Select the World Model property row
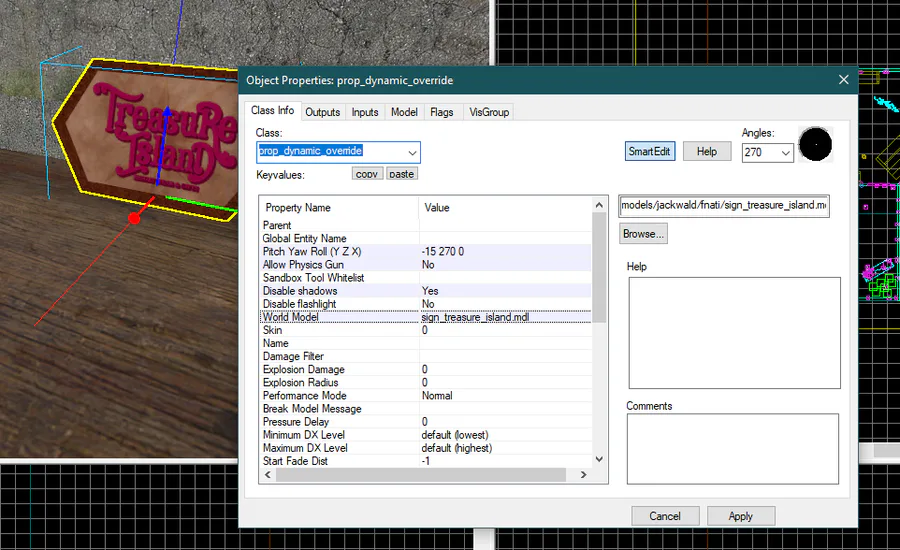This screenshot has width=900, height=550. point(425,317)
